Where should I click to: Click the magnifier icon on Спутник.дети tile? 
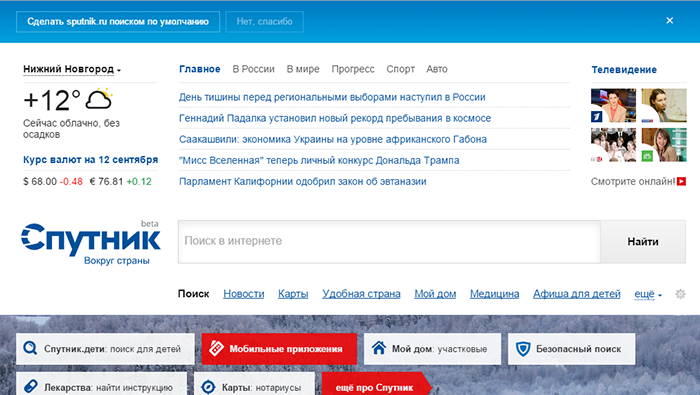[x=30, y=348]
